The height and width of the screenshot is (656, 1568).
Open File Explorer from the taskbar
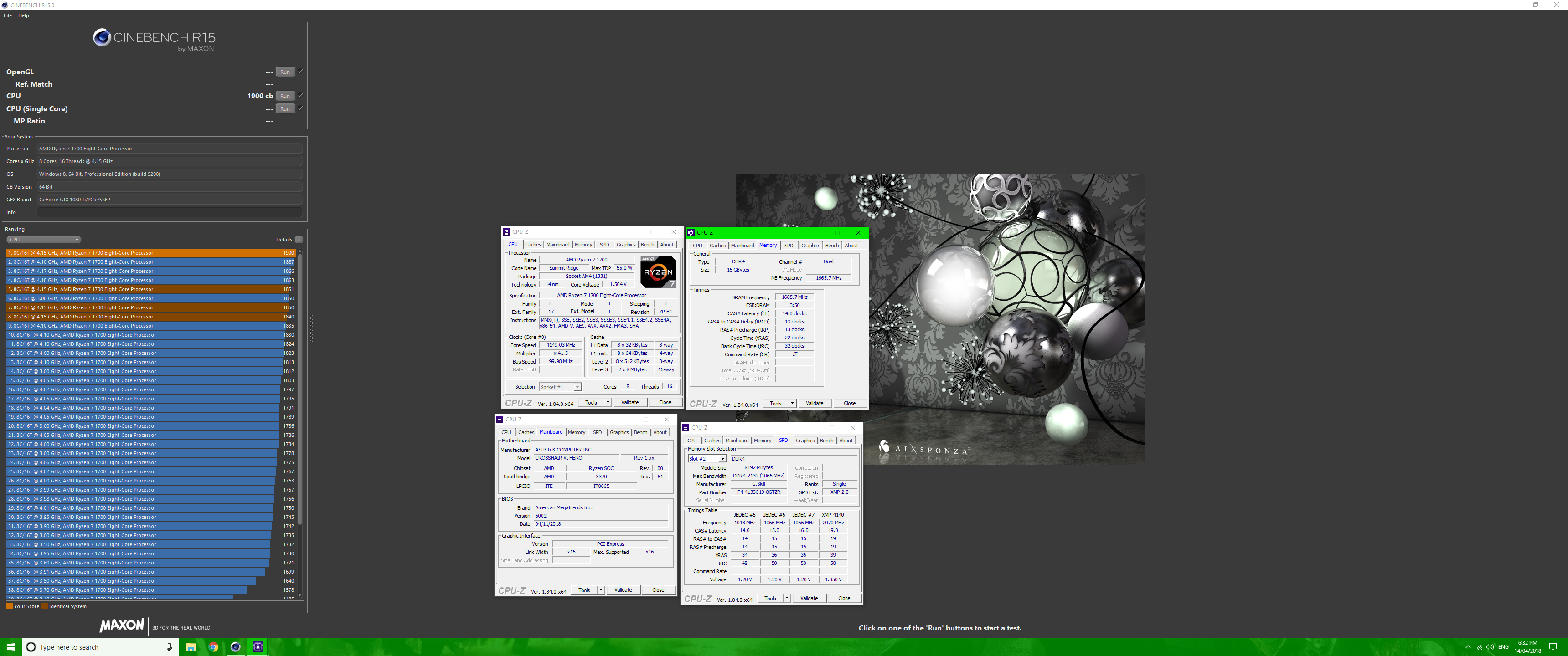191,647
